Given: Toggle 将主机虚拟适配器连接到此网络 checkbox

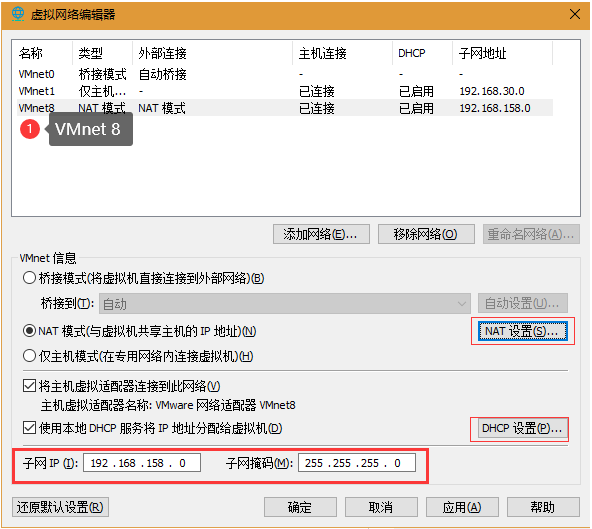Looking at the screenshot, I should (x=29, y=386).
